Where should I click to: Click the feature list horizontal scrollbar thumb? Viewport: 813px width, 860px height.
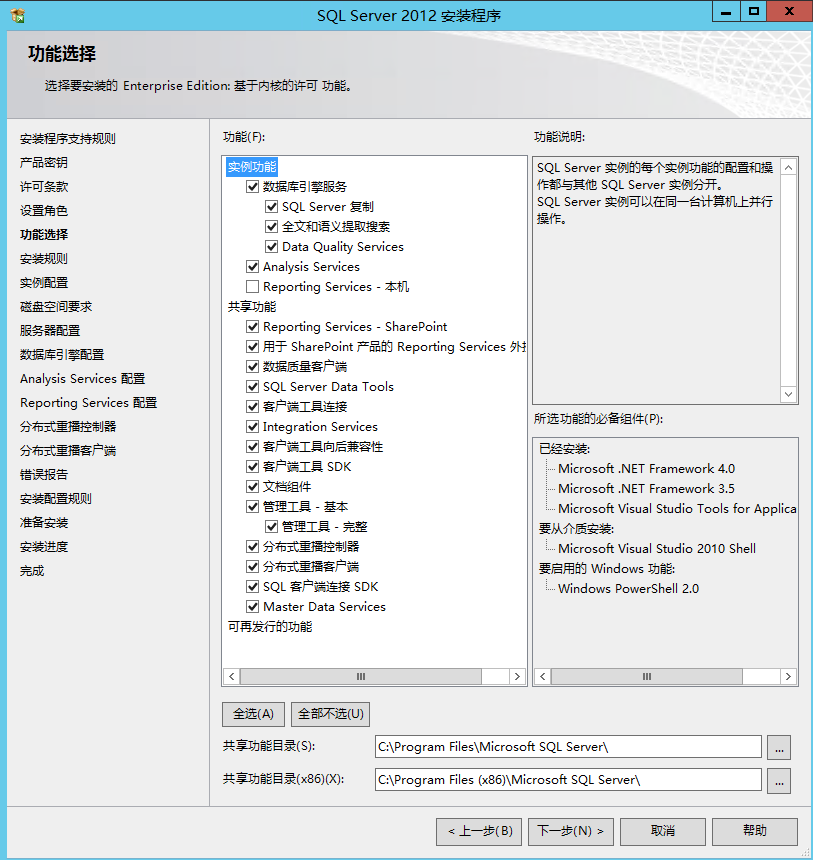[361, 677]
